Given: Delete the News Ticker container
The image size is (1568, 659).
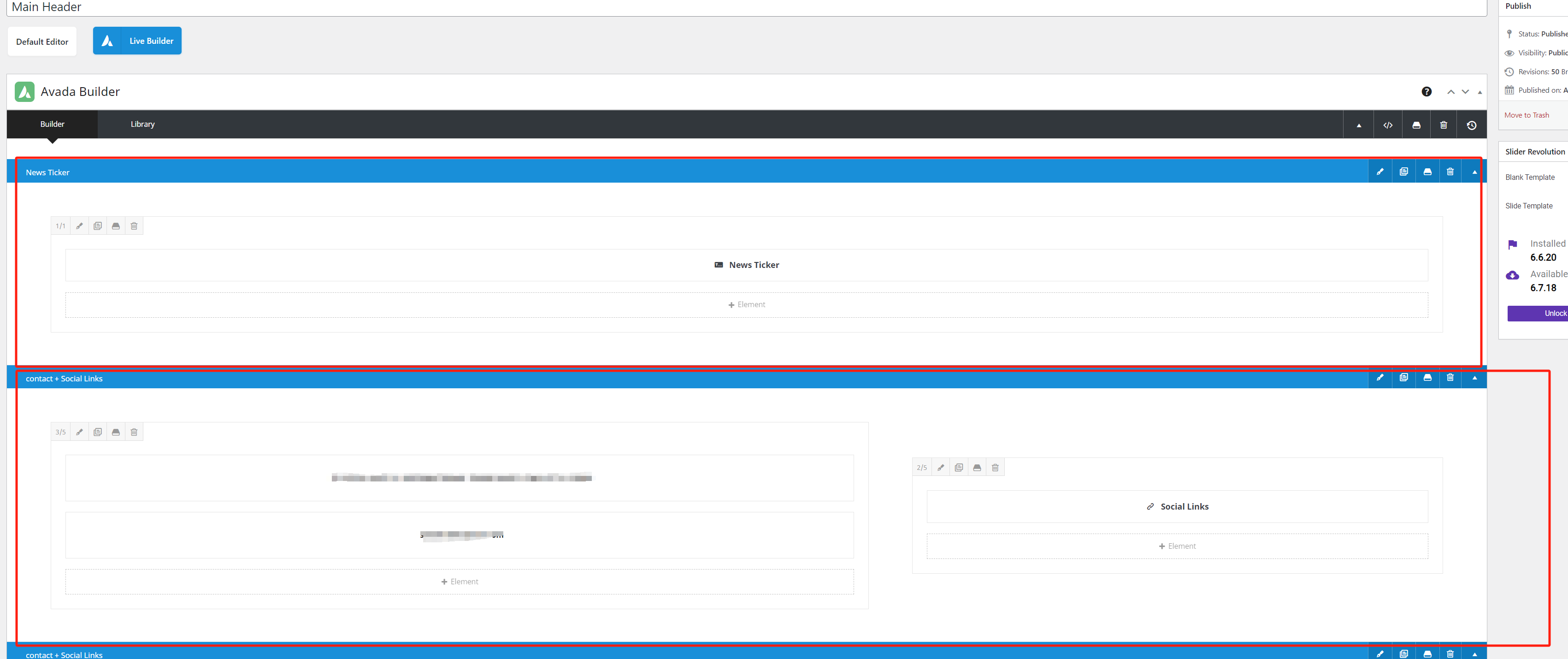Looking at the screenshot, I should coord(1450,172).
